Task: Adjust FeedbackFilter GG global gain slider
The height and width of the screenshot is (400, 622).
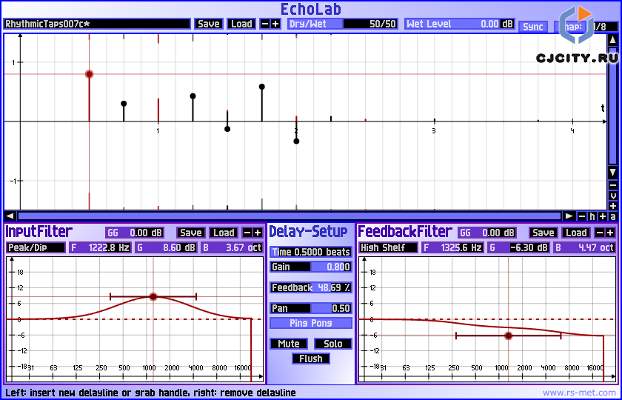Action: pyautogui.click(x=487, y=233)
